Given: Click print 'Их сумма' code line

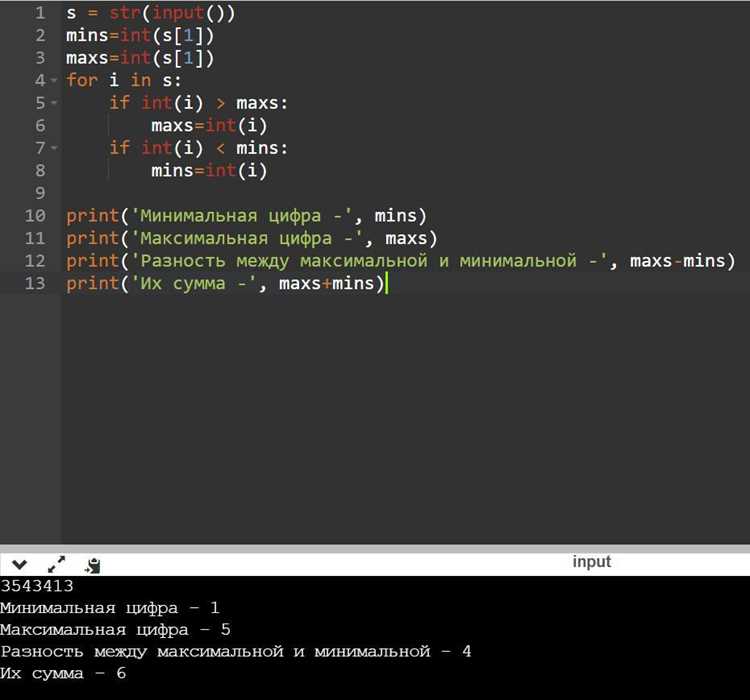Looking at the screenshot, I should pyautogui.click(x=225, y=283).
